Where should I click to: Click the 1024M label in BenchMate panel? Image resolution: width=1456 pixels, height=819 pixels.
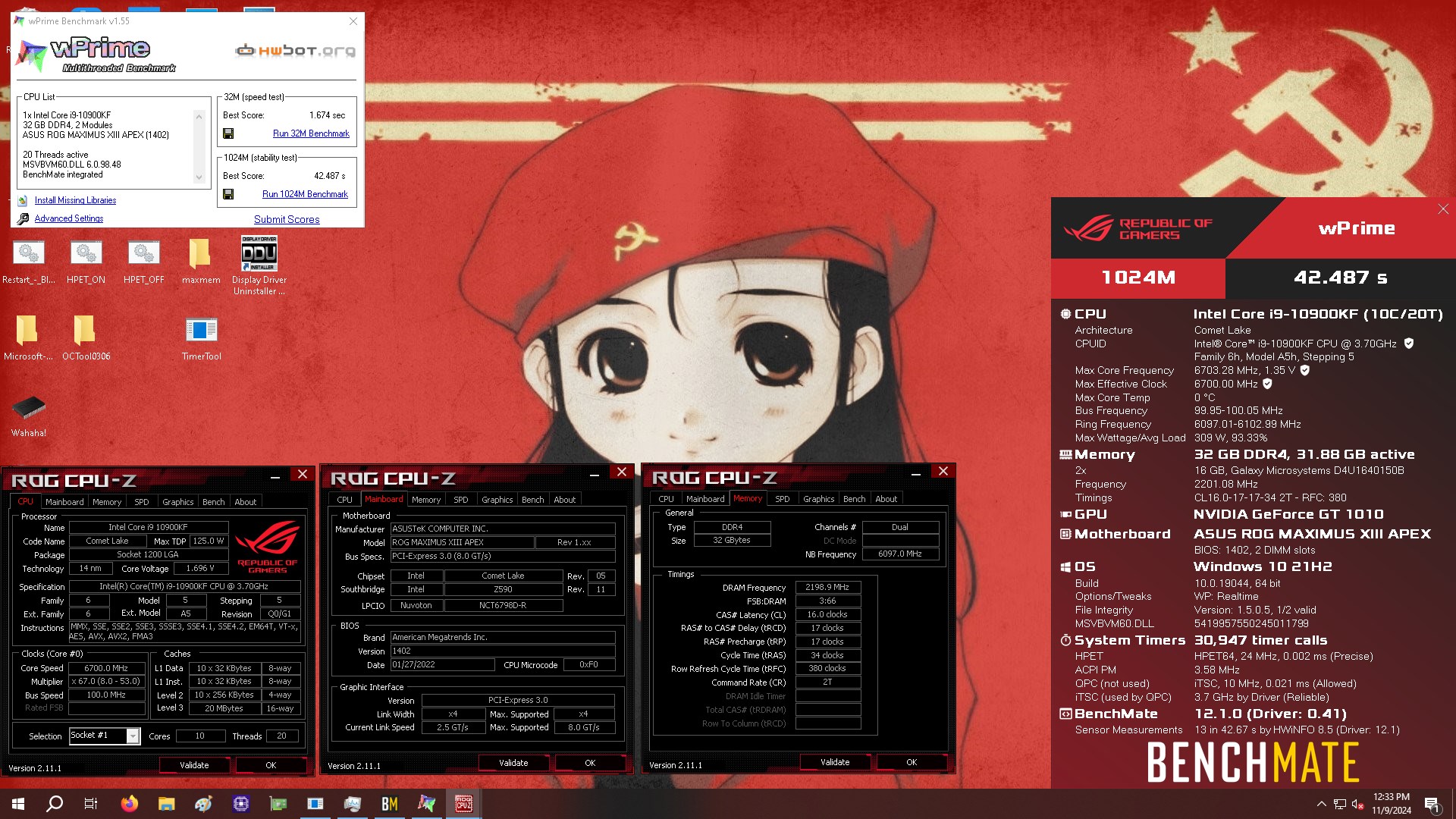pos(1138,278)
